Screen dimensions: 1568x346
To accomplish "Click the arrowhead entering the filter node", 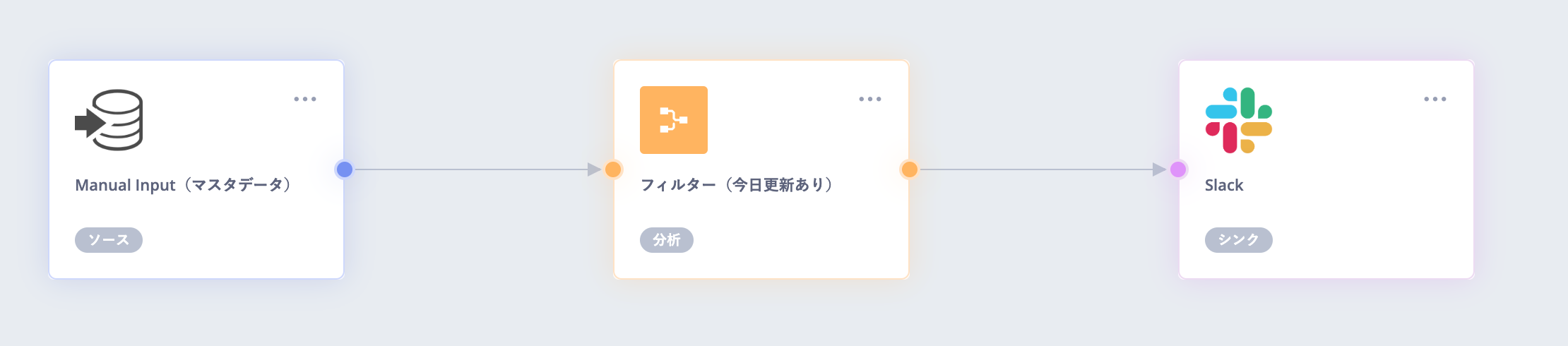I will pyautogui.click(x=594, y=169).
